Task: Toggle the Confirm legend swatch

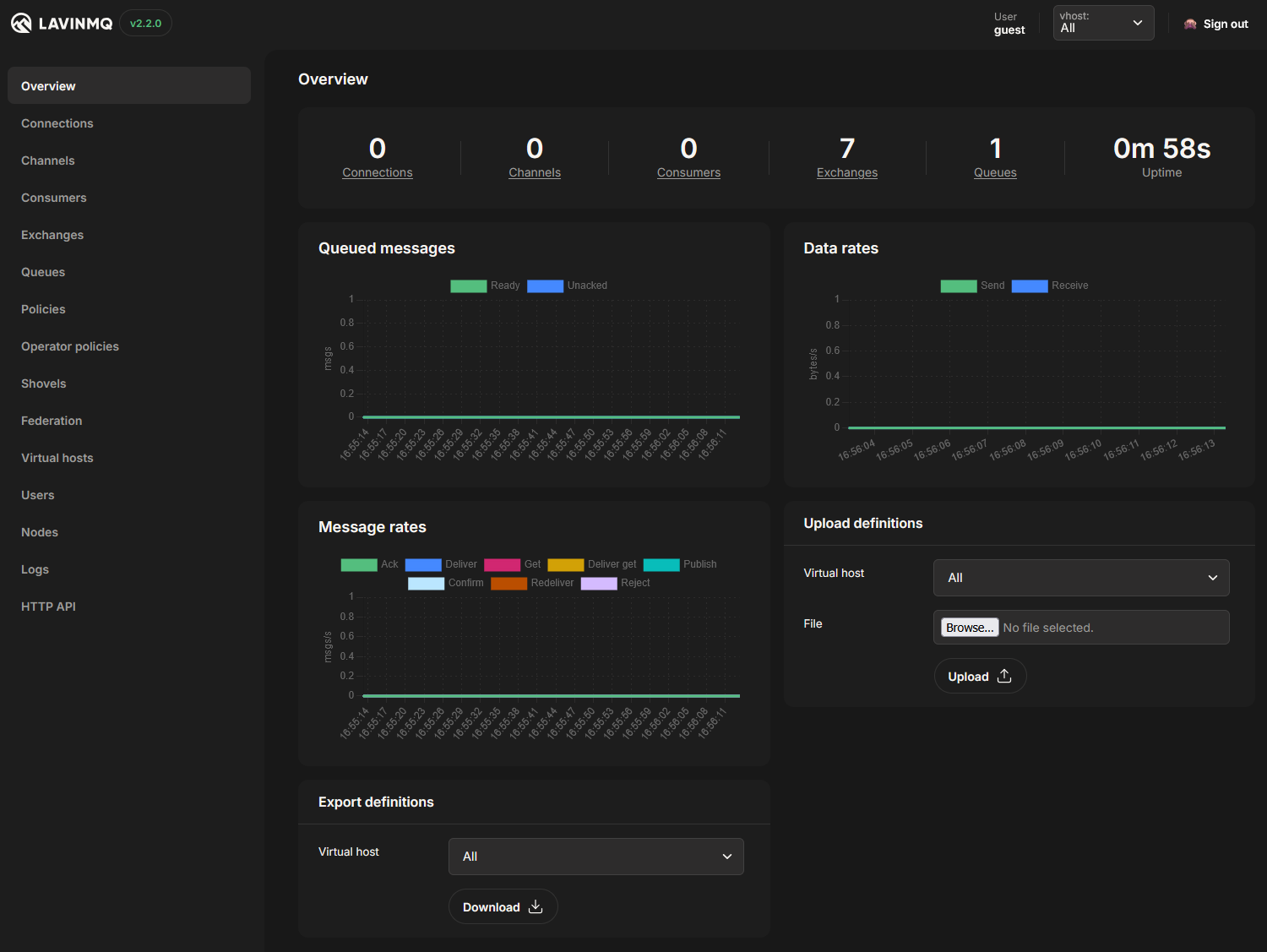Action: 427,583
